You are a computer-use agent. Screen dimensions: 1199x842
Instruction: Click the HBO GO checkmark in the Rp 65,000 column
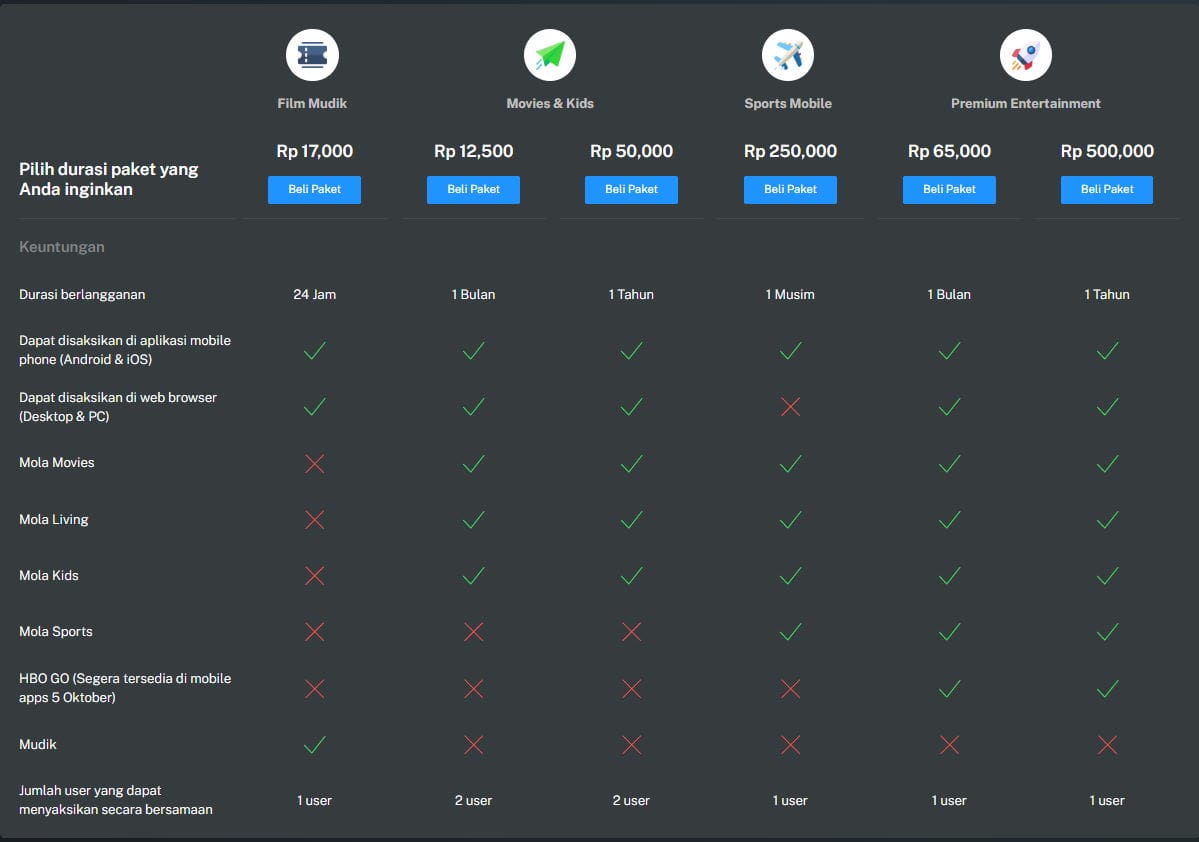pyautogui.click(x=949, y=688)
